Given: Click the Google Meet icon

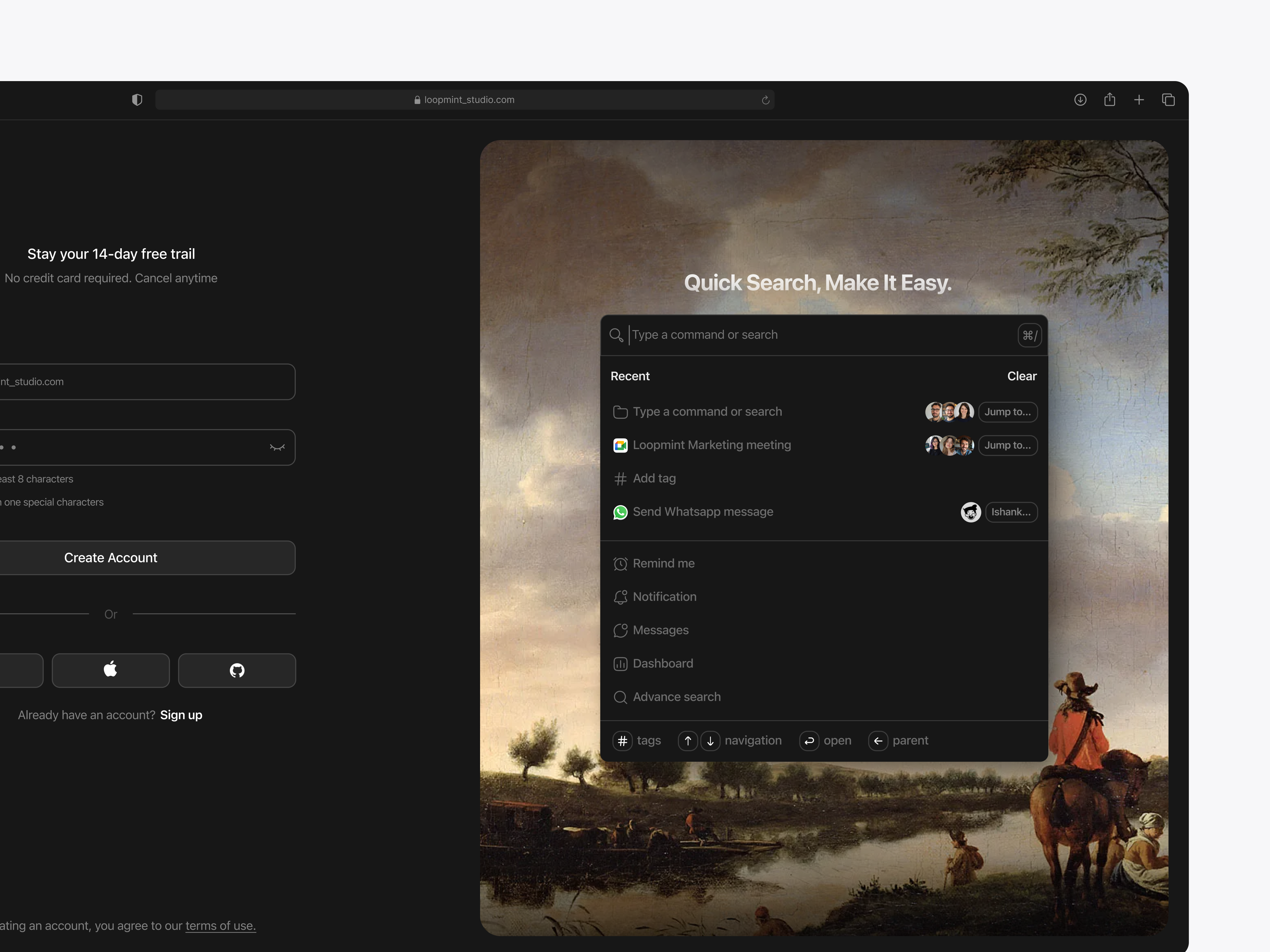Looking at the screenshot, I should click(x=620, y=445).
